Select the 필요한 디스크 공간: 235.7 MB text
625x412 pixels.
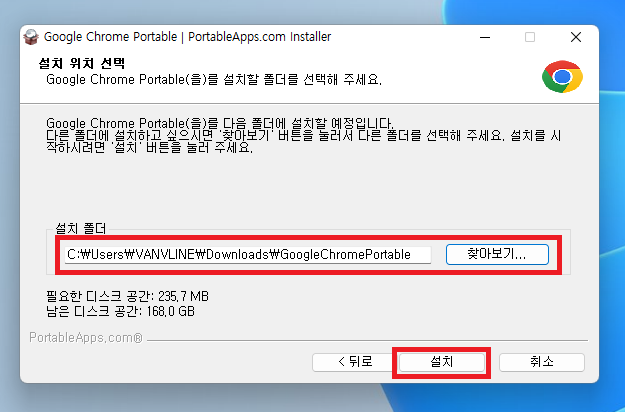click(128, 296)
